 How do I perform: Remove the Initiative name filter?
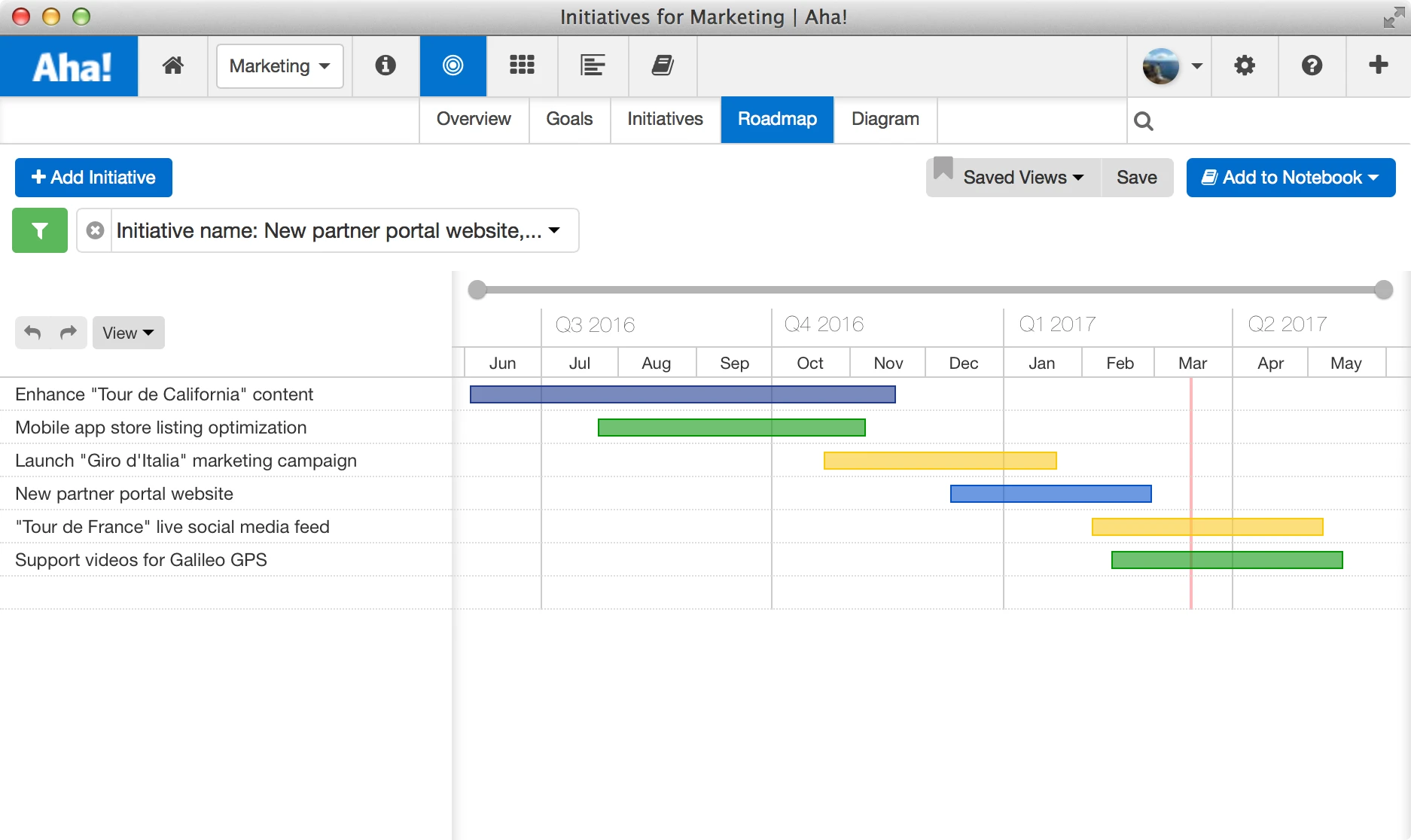coord(95,230)
